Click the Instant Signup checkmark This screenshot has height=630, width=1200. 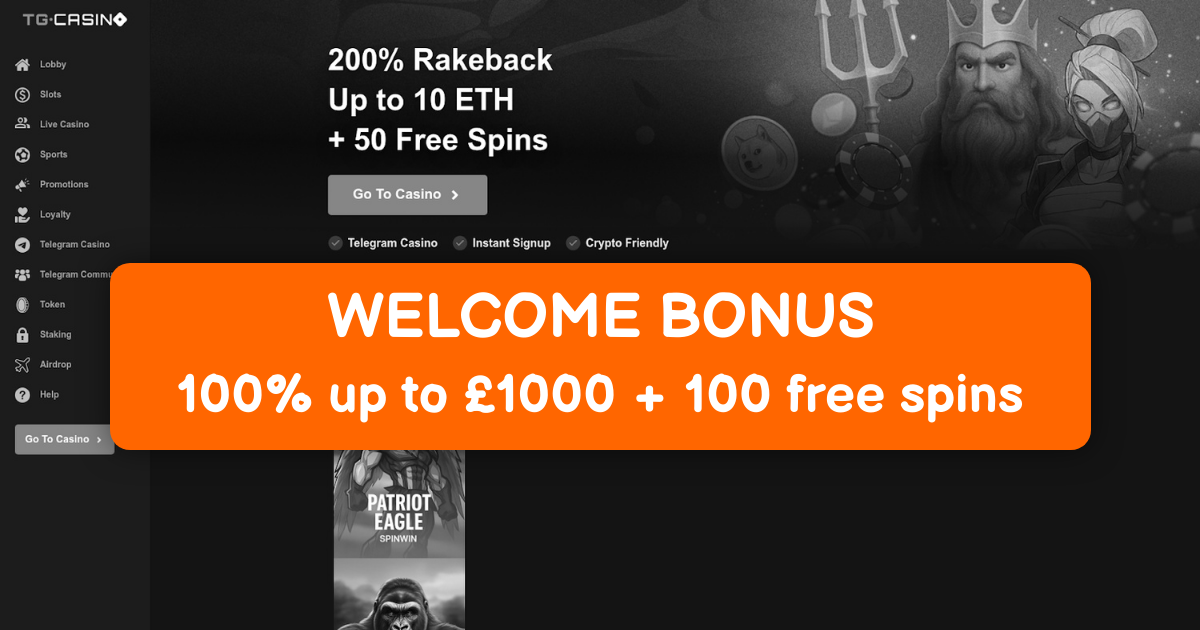[460, 243]
